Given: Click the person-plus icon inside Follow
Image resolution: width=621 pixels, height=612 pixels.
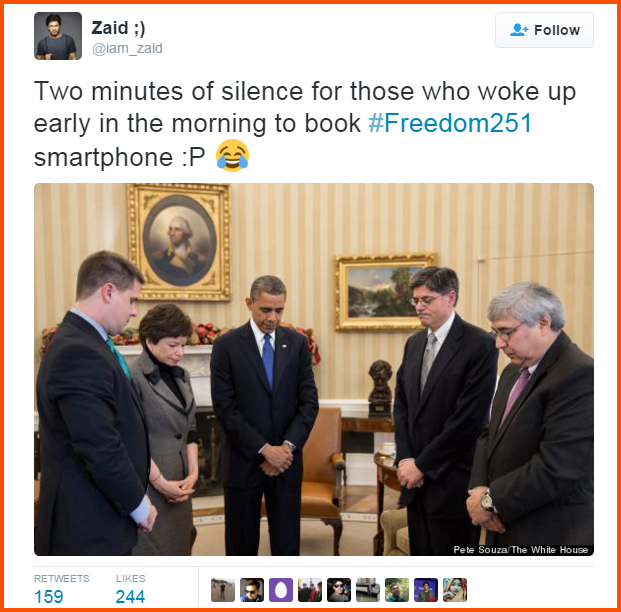Looking at the screenshot, I should click(x=519, y=30).
